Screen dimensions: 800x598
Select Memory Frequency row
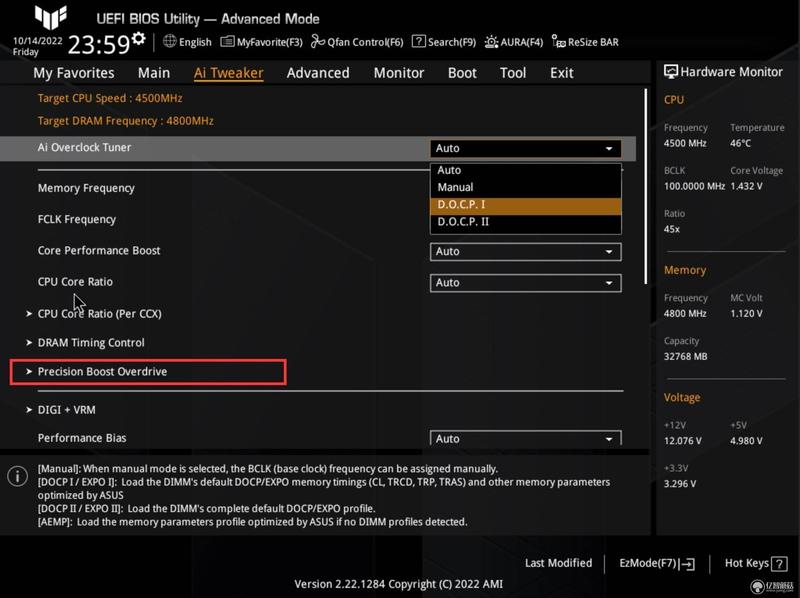86,188
